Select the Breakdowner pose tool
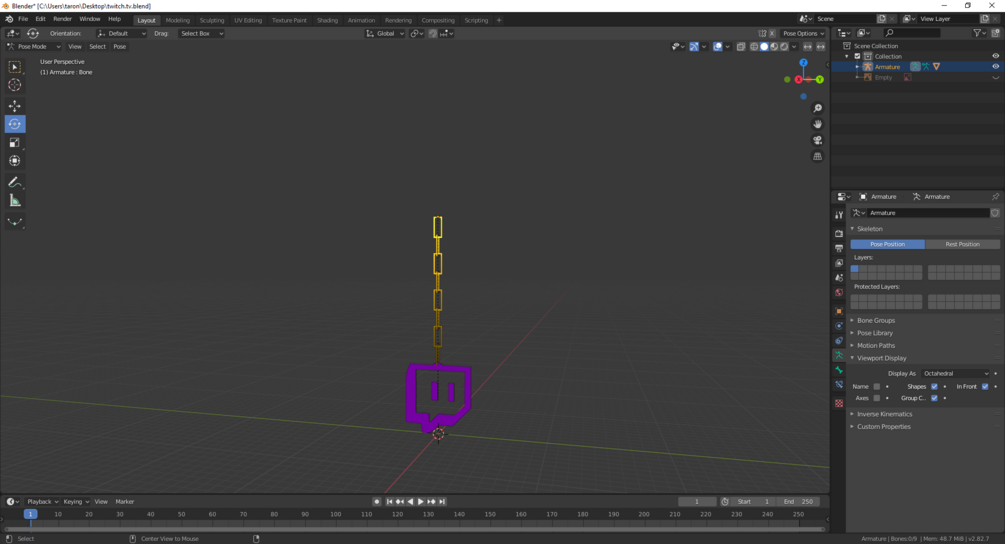This screenshot has width=1005, height=544. [15, 222]
